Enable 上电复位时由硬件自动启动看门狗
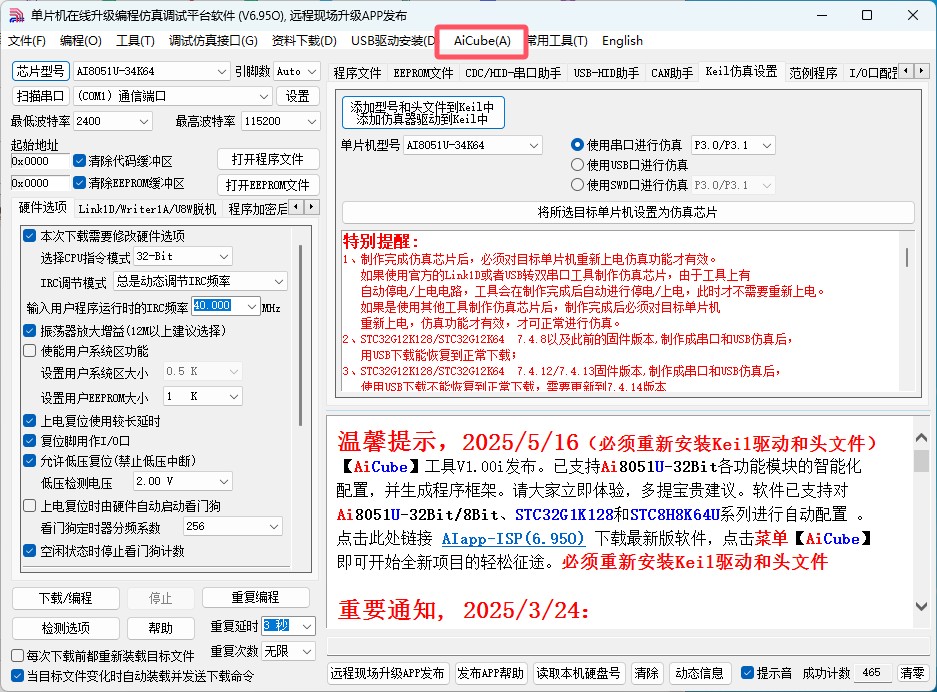Viewport: 937px width, 692px height. pyautogui.click(x=29, y=506)
